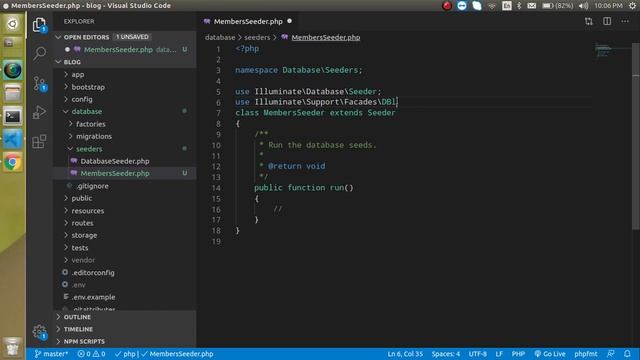Click Ln 6, Col 35 cursor position
Image resolution: width=640 pixels, height=360 pixels.
pyautogui.click(x=405, y=354)
